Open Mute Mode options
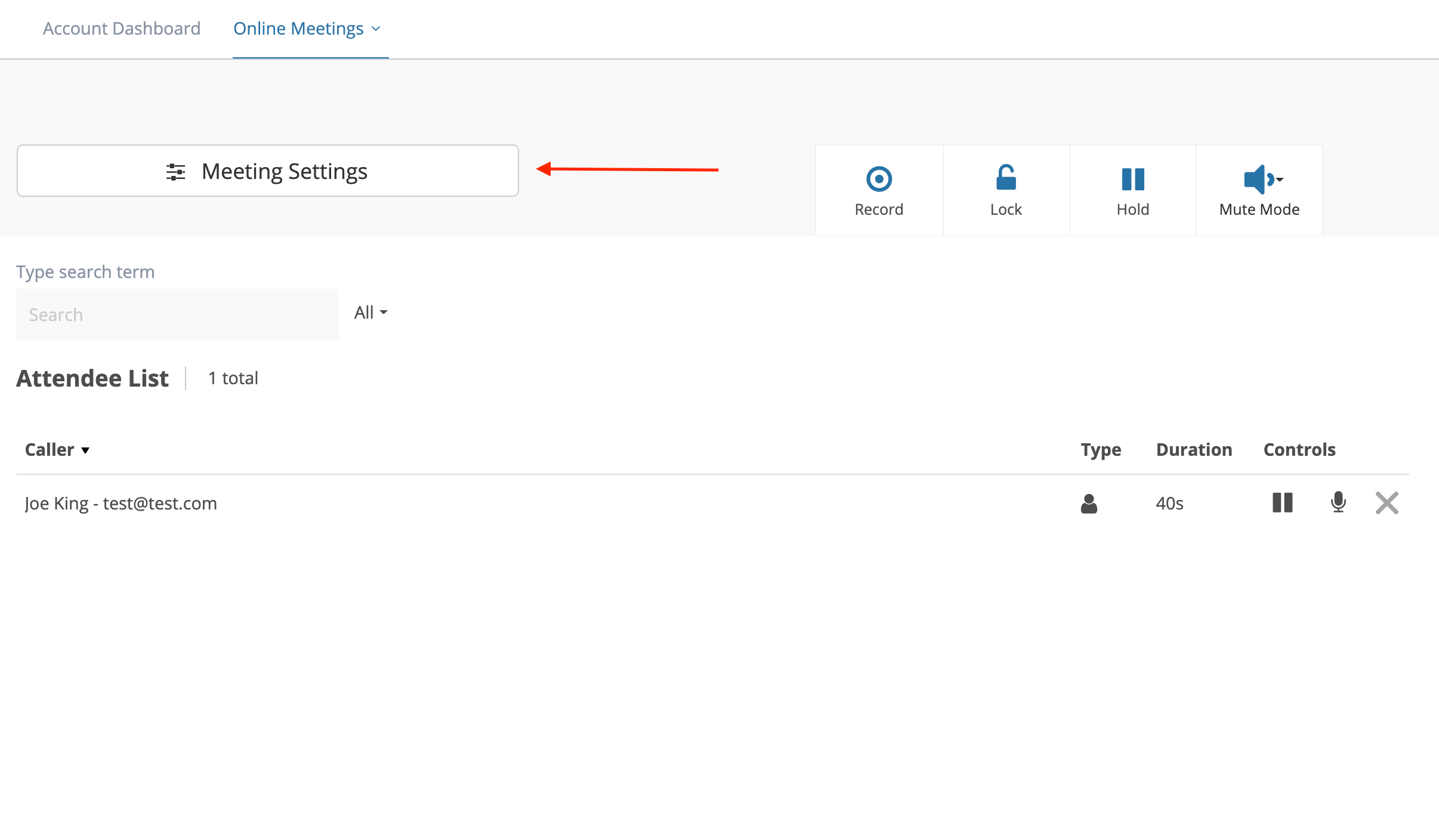This screenshot has height=840, width=1439. click(x=1259, y=189)
